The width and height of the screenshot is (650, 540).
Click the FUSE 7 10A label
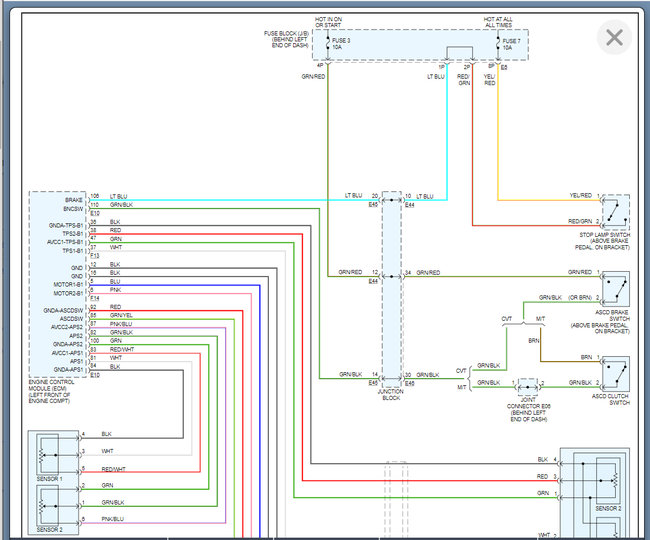tap(511, 44)
